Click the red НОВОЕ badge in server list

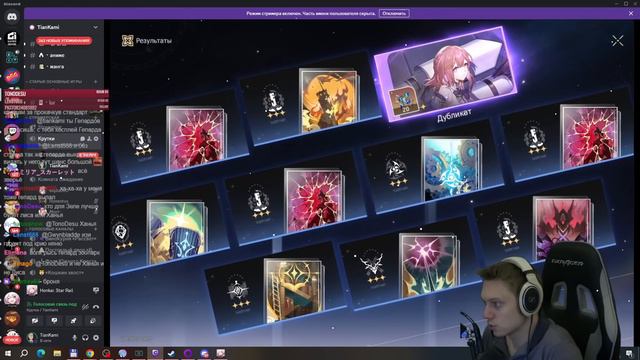pos(12,340)
